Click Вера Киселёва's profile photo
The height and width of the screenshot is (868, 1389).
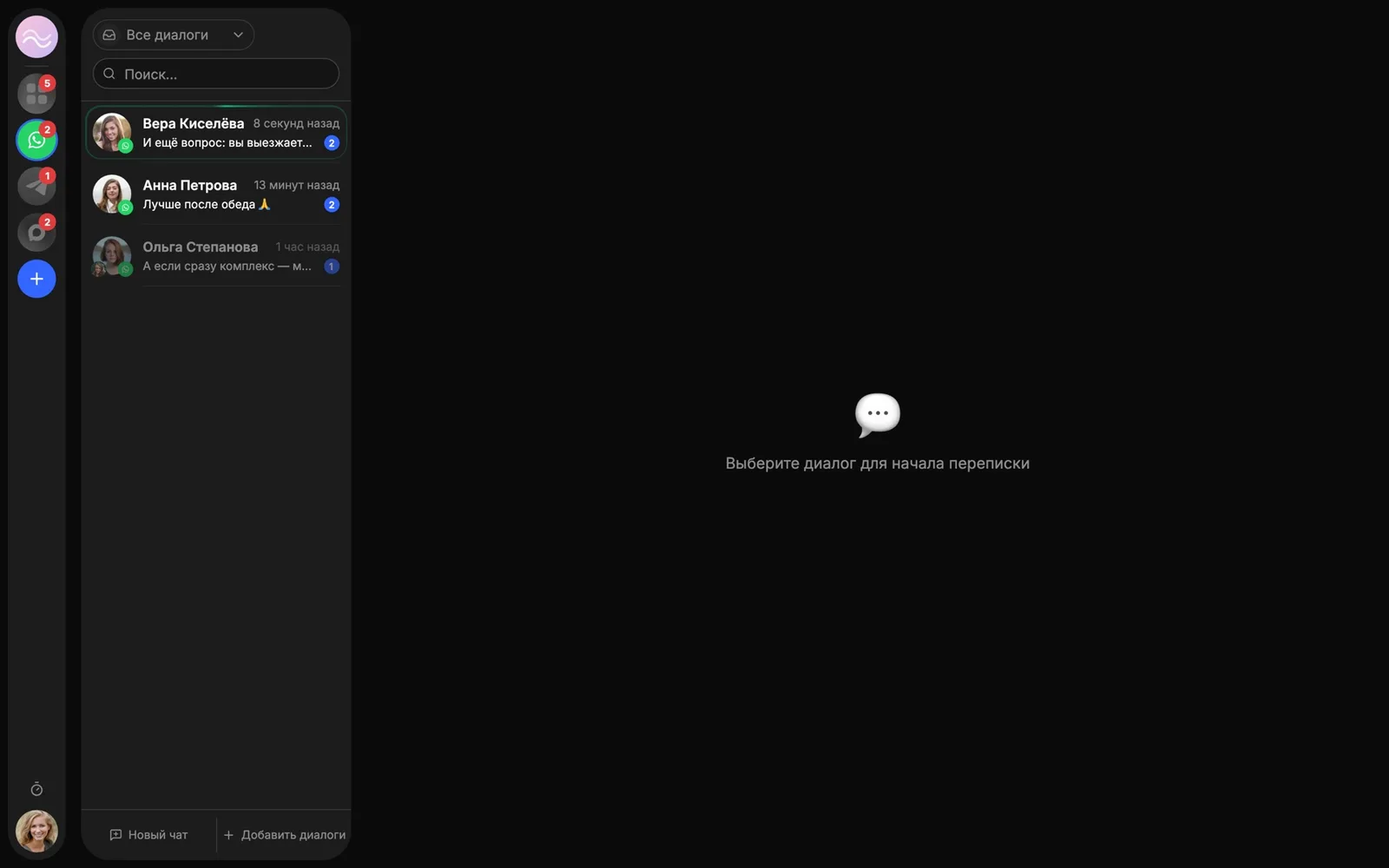pyautogui.click(x=112, y=133)
